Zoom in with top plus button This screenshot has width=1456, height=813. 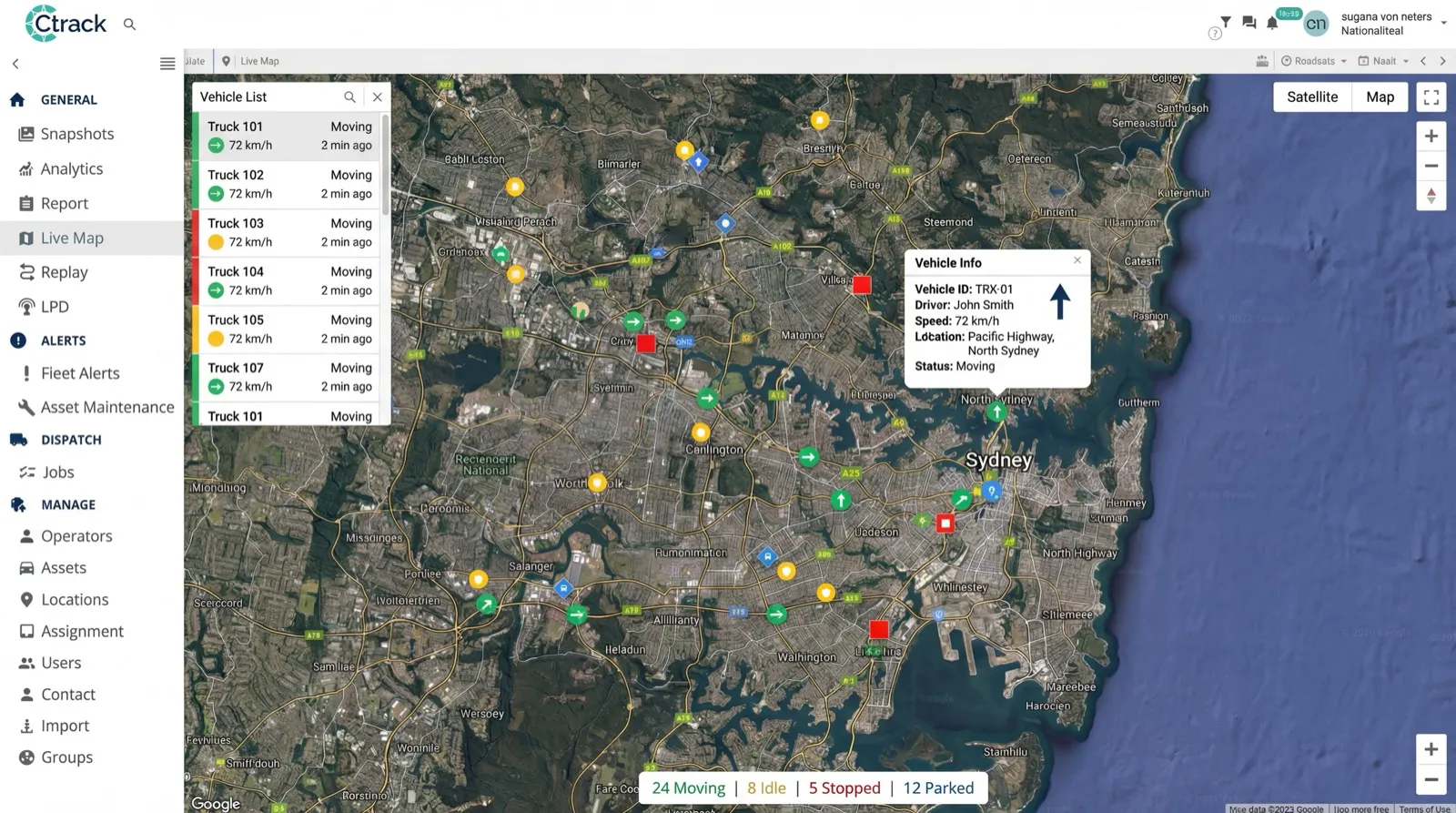click(1431, 136)
